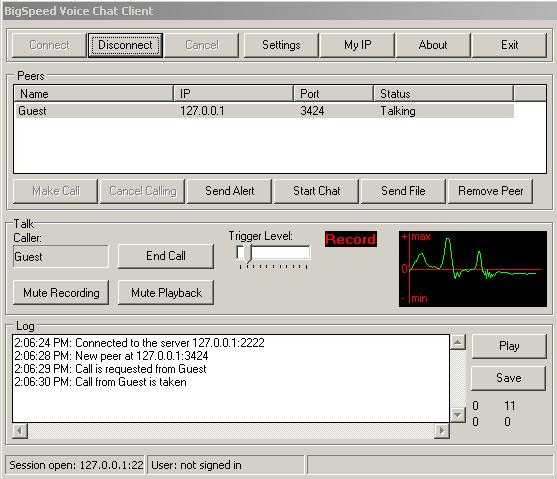Save the recording
The width and height of the screenshot is (557, 479).
click(x=509, y=378)
